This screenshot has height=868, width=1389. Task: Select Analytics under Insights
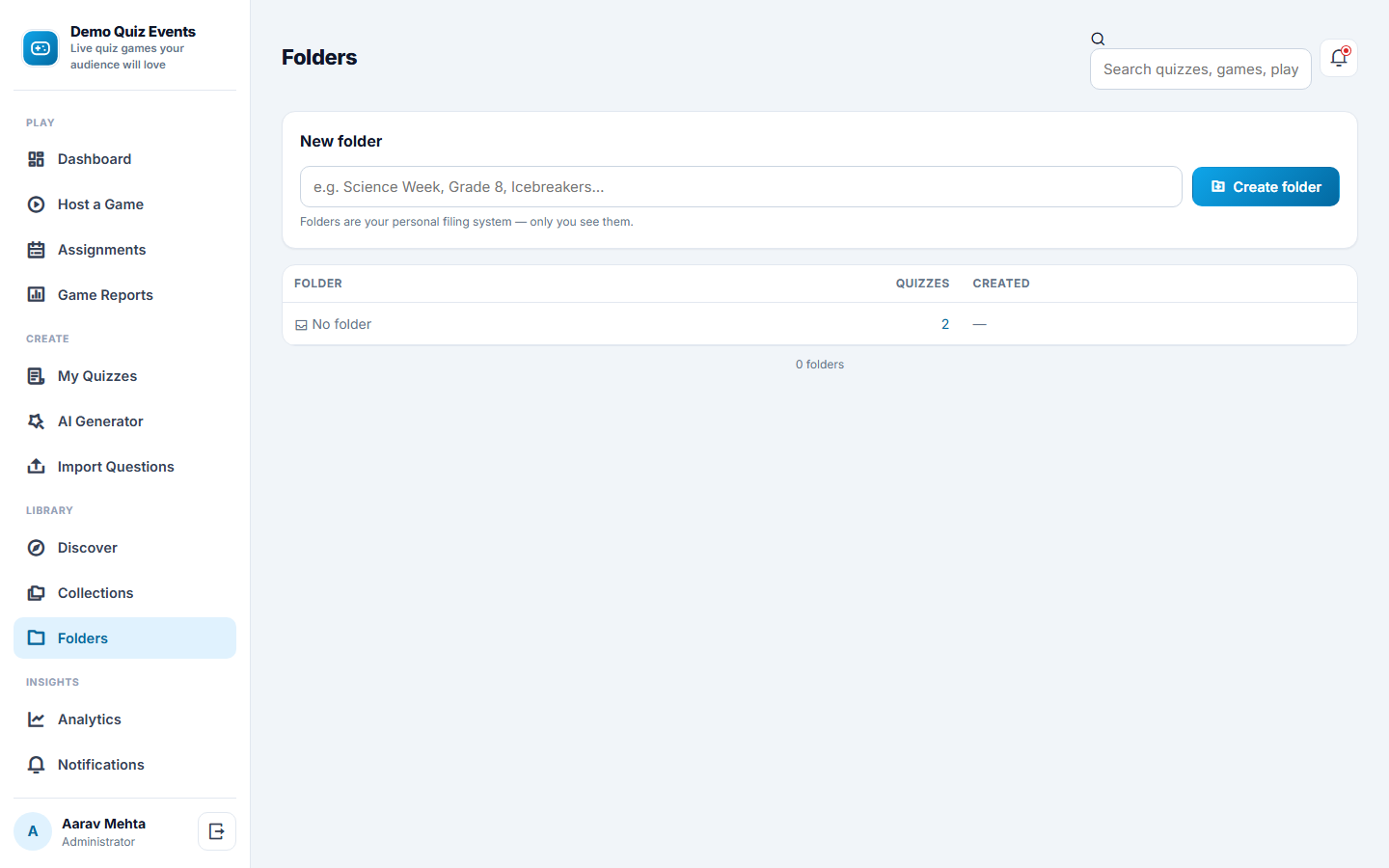coord(124,719)
